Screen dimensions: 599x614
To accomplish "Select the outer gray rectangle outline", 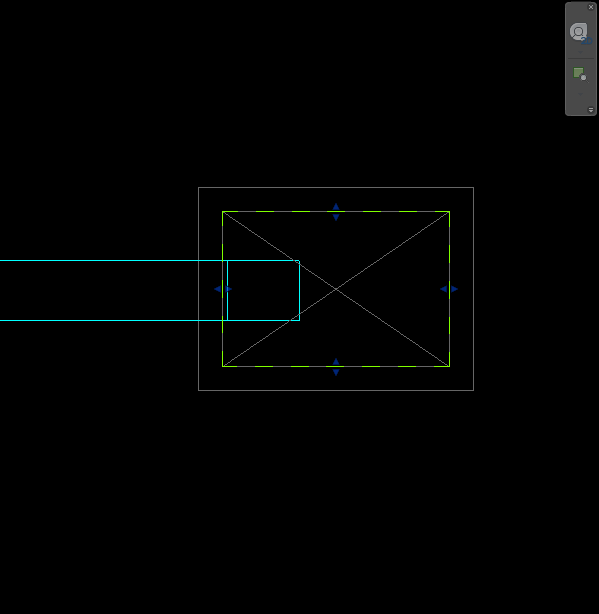I will 336,188.
